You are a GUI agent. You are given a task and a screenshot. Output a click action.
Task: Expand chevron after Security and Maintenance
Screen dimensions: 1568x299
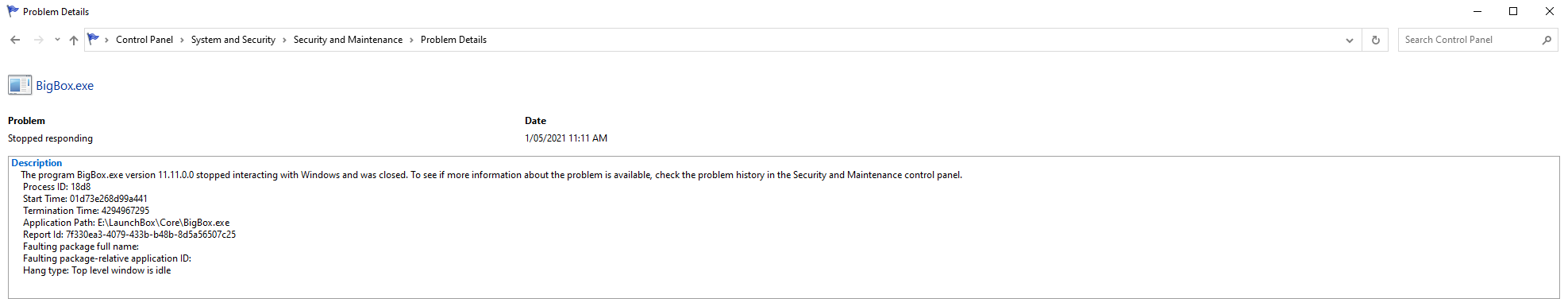click(x=411, y=40)
